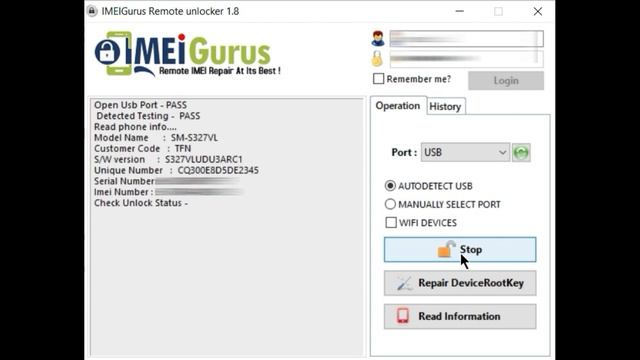Click the password input field

[x=467, y=59]
